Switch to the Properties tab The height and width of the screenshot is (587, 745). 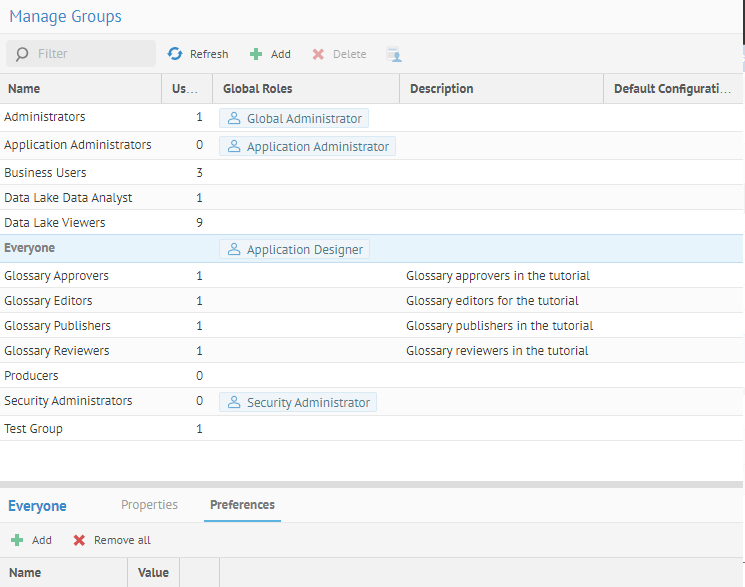point(149,505)
